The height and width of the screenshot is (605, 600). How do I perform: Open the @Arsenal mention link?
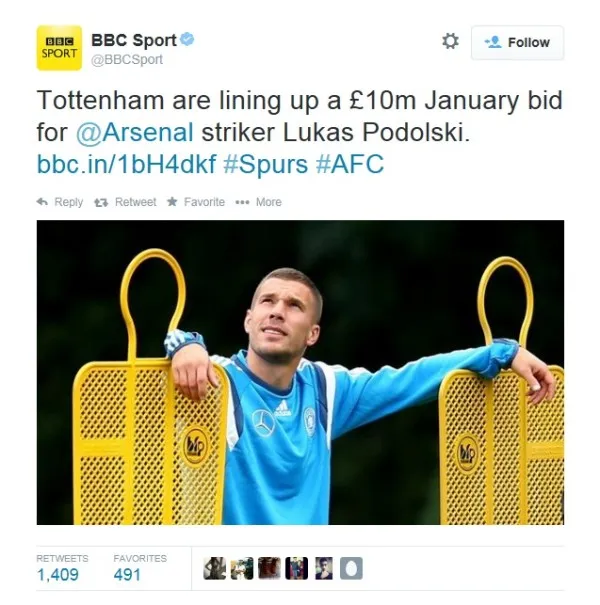[135, 132]
